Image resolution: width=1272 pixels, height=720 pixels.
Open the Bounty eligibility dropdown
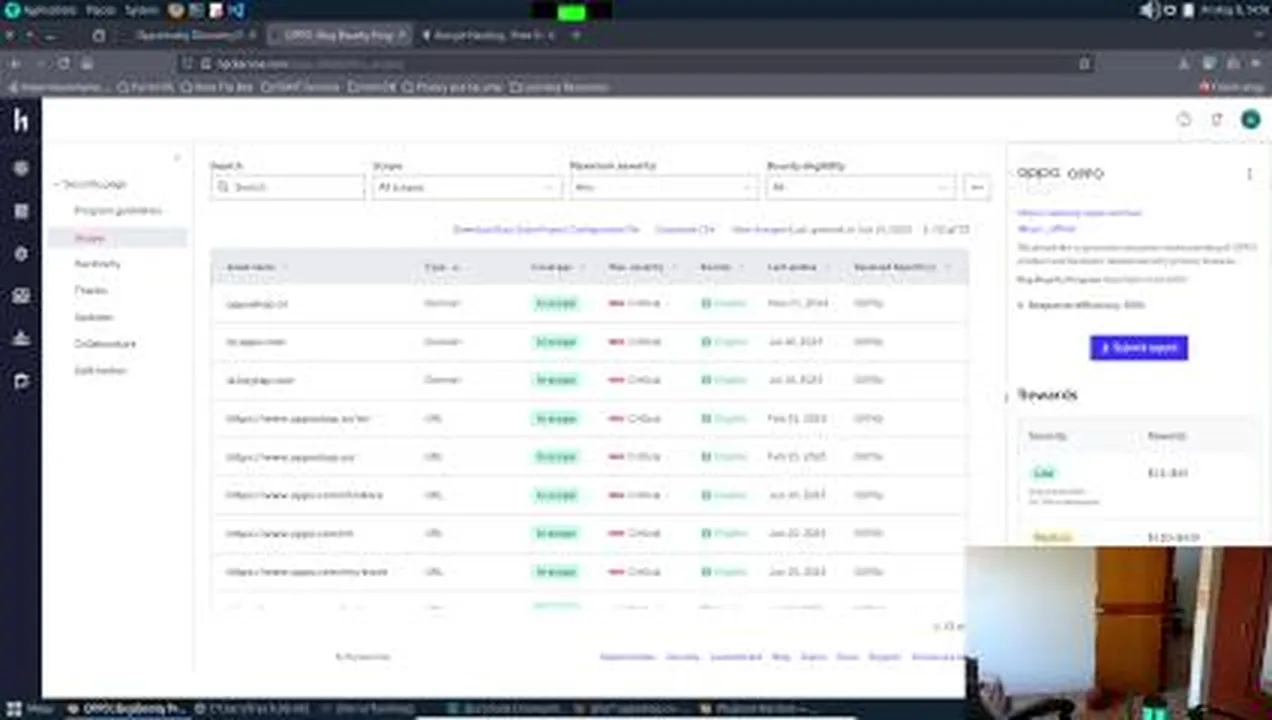point(861,187)
